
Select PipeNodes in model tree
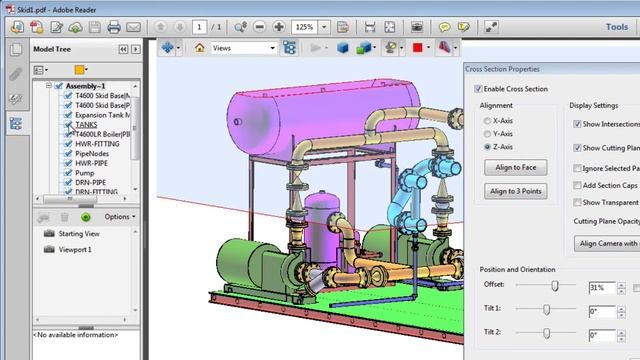(92, 153)
